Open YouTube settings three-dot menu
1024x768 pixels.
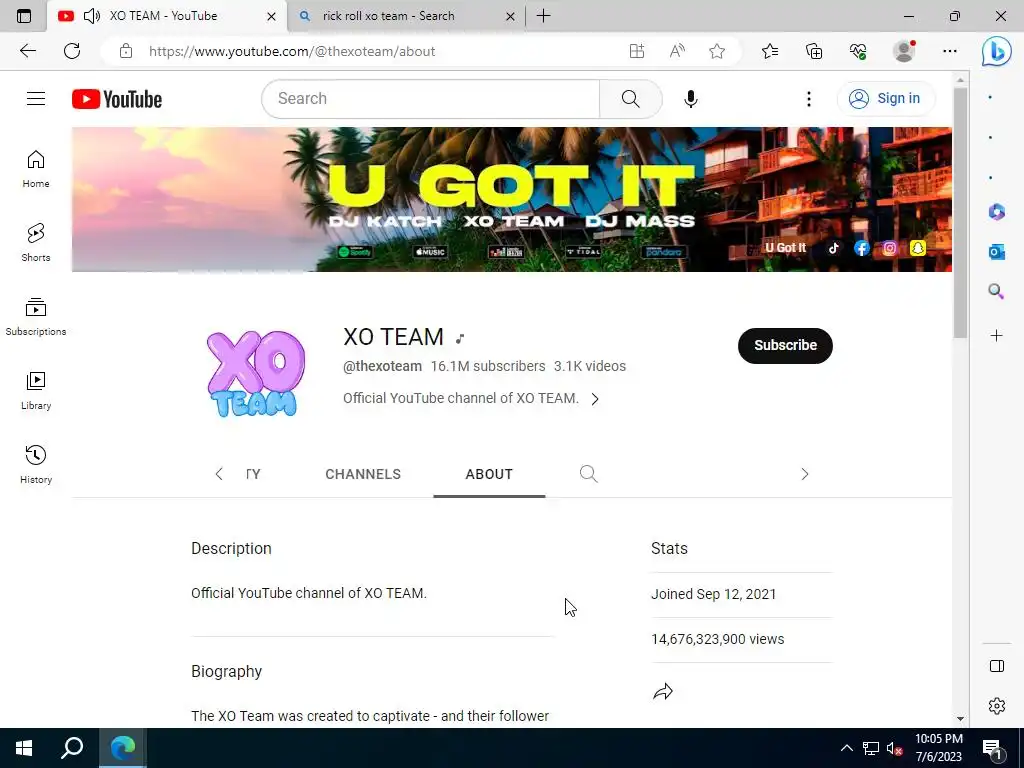[x=808, y=99]
